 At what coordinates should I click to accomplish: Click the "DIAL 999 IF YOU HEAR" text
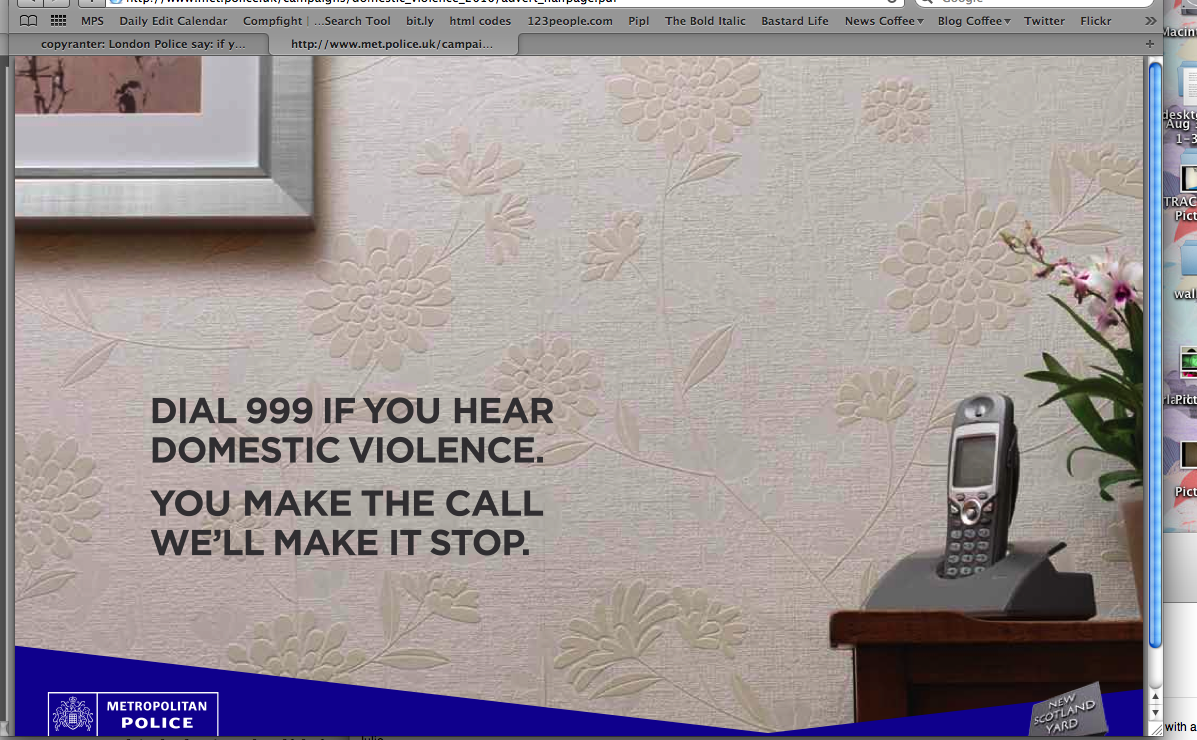352,411
